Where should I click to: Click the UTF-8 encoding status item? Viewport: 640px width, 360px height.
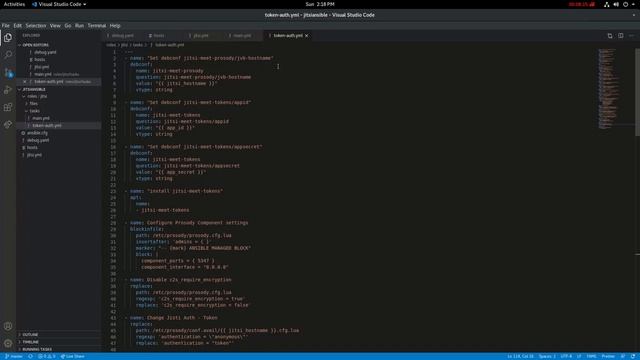pyautogui.click(x=566, y=356)
